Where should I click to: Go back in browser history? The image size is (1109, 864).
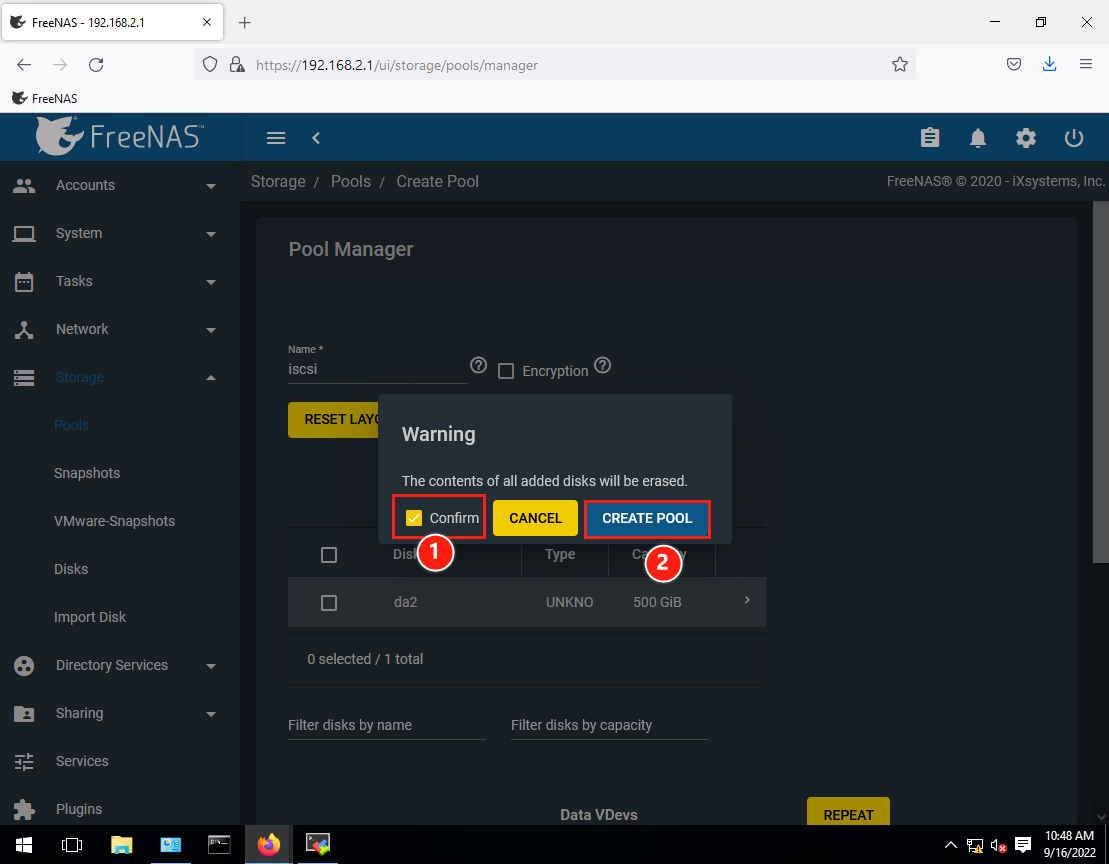[x=24, y=65]
